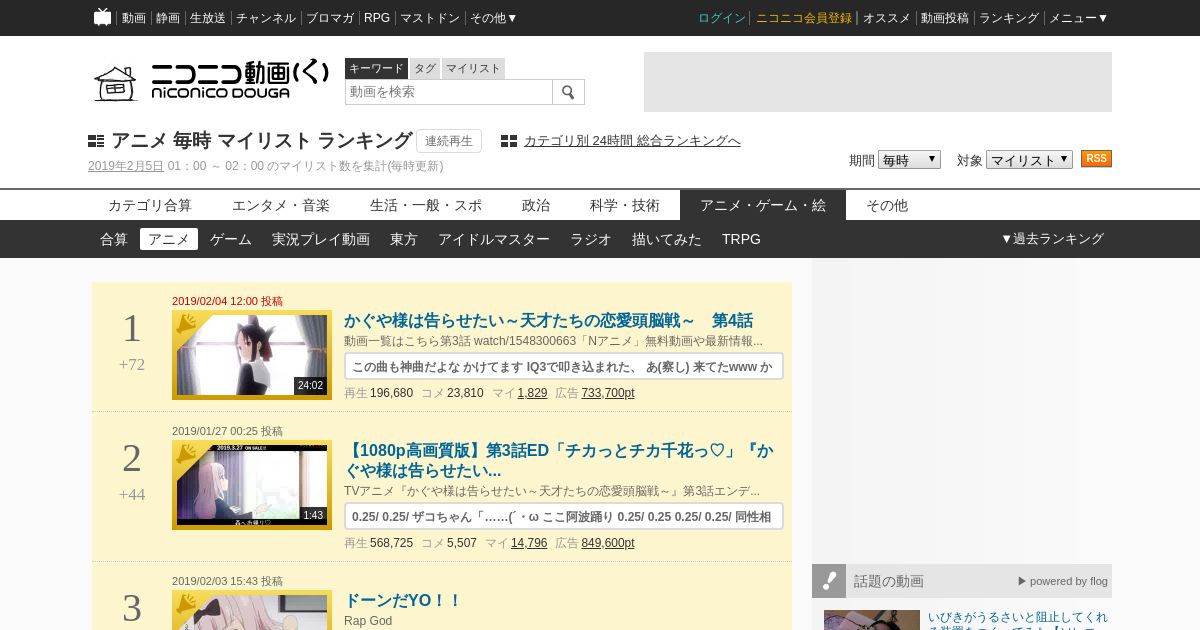Open その他 category tab

pyautogui.click(x=887, y=205)
